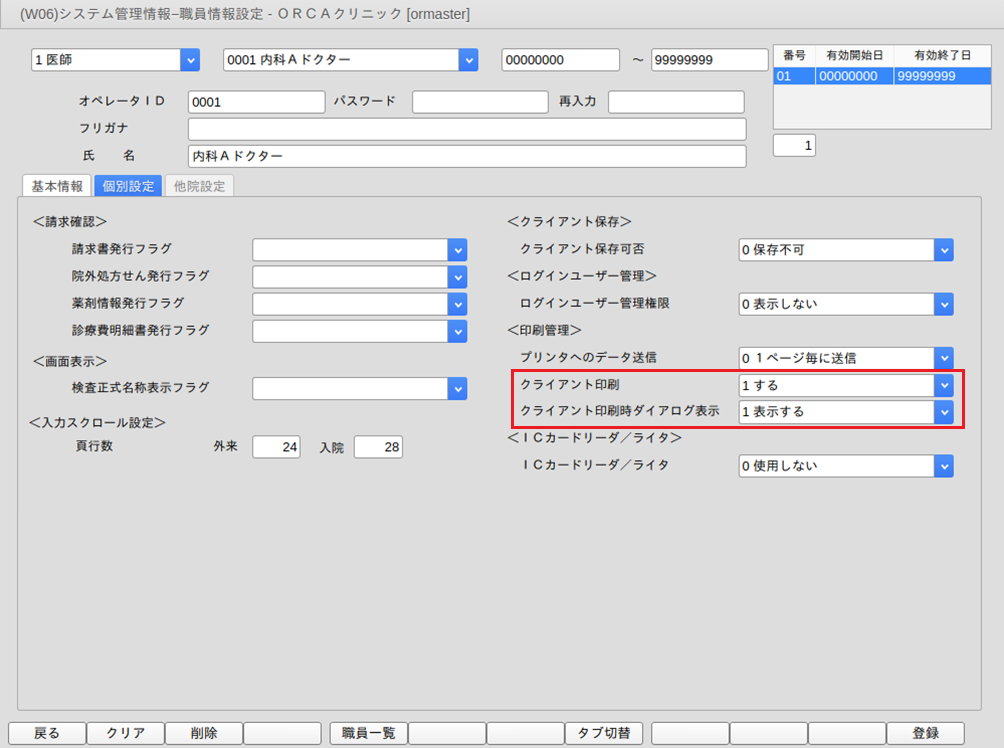Expand the 院外処方せん発行フラグ dropdown

(x=457, y=277)
